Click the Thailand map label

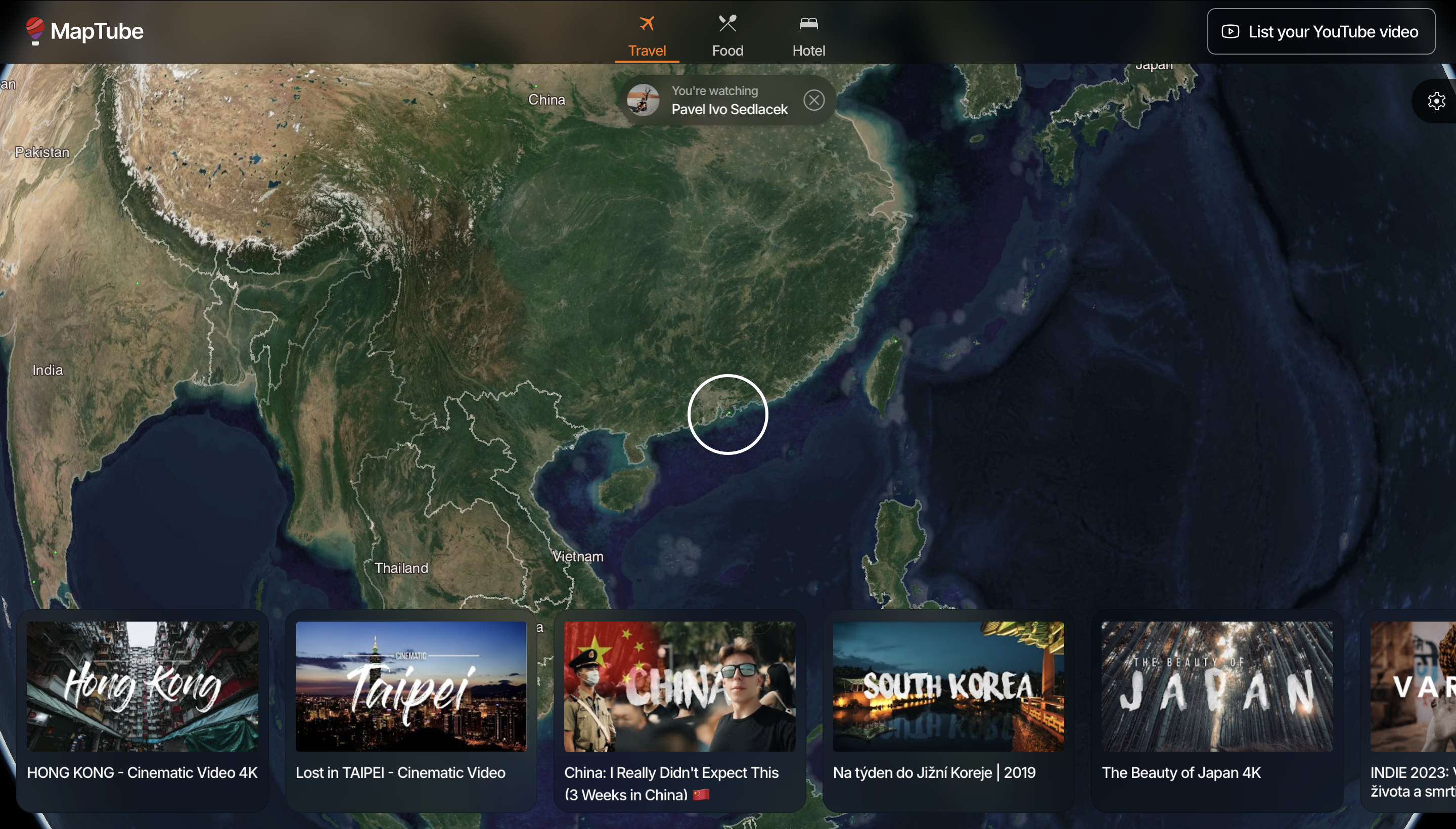(401, 568)
